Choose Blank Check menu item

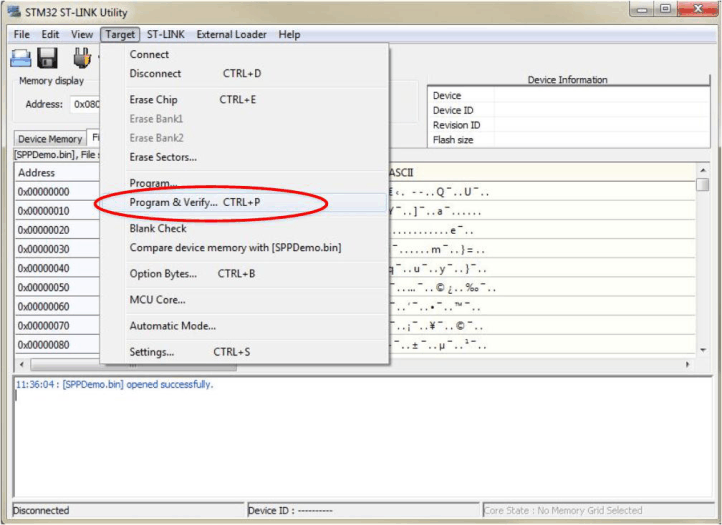pos(158,229)
